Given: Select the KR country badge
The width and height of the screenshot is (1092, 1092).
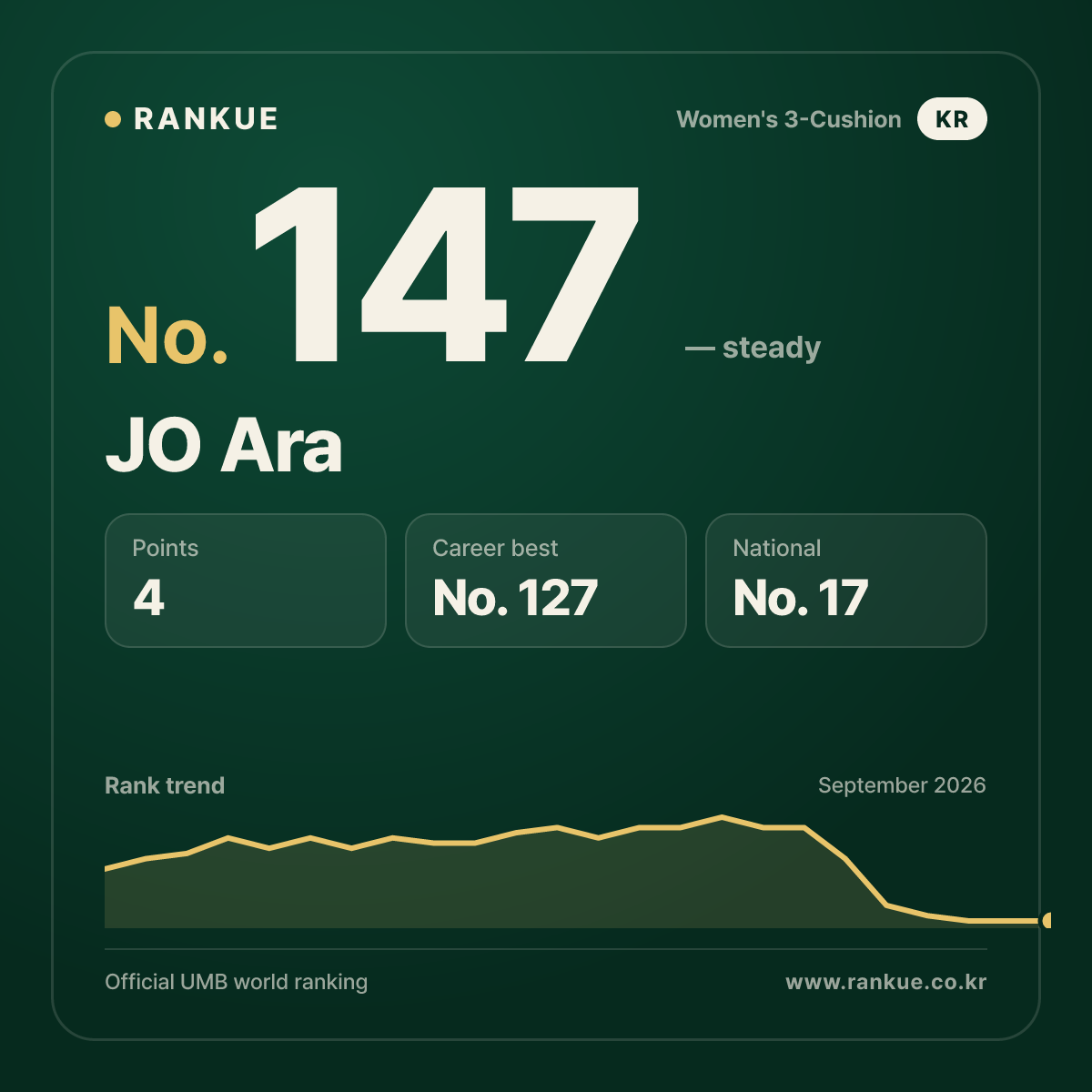Looking at the screenshot, I should click(952, 119).
